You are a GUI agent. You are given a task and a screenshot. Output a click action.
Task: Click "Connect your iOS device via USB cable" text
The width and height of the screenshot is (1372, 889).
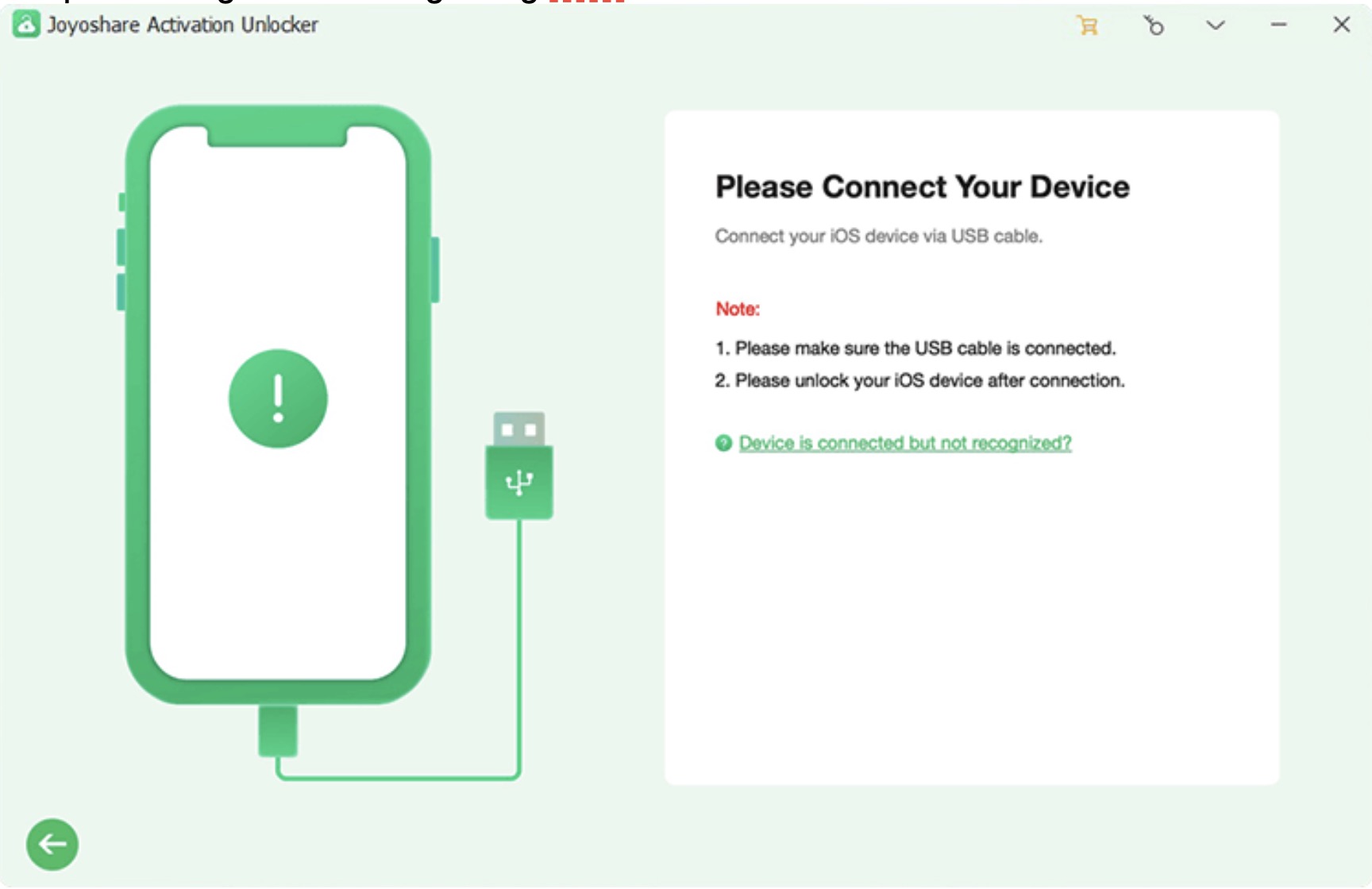879,237
